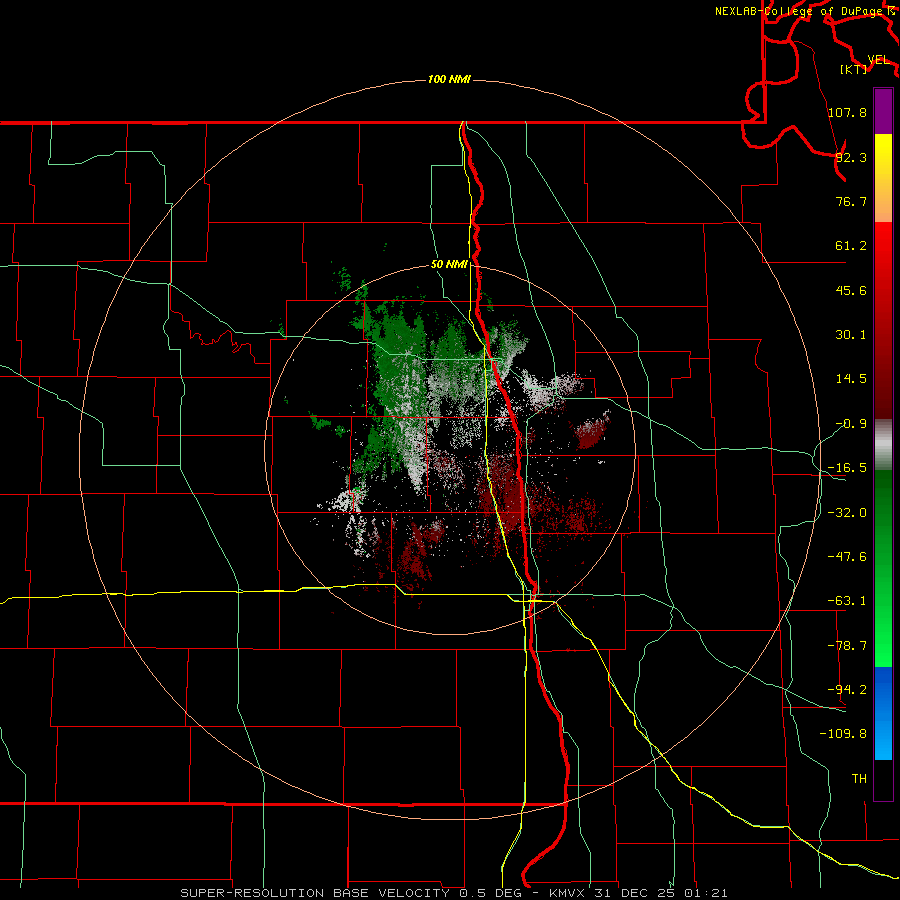
Task: Pick the green segment of velocity scale
Action: pos(883,568)
